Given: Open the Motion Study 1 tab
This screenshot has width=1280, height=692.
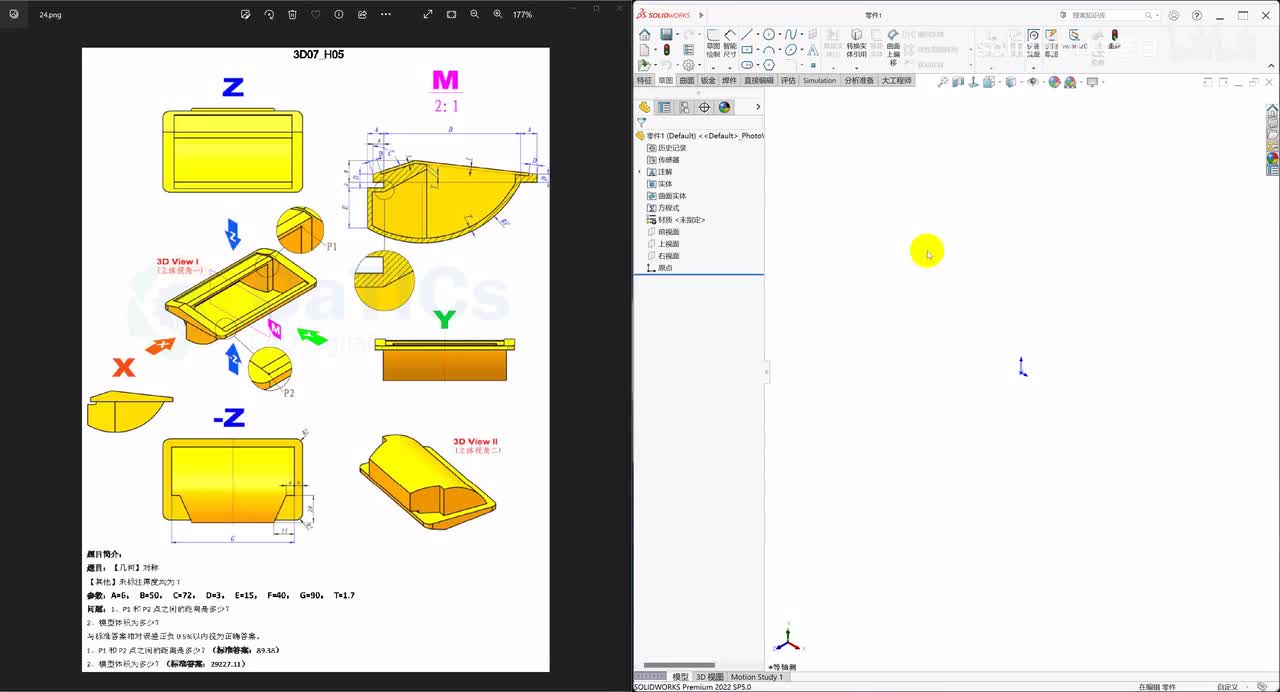Looking at the screenshot, I should 757,677.
